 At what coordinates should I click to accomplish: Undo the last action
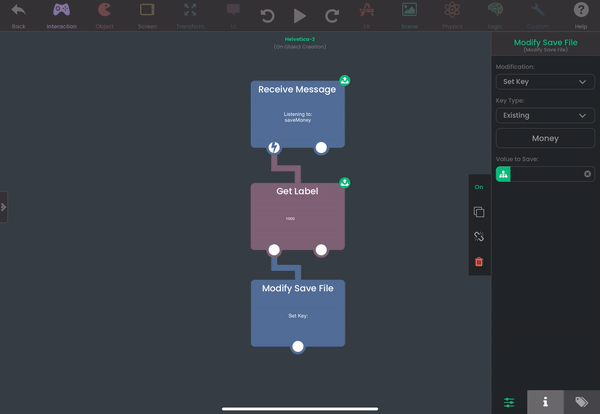pyautogui.click(x=267, y=16)
